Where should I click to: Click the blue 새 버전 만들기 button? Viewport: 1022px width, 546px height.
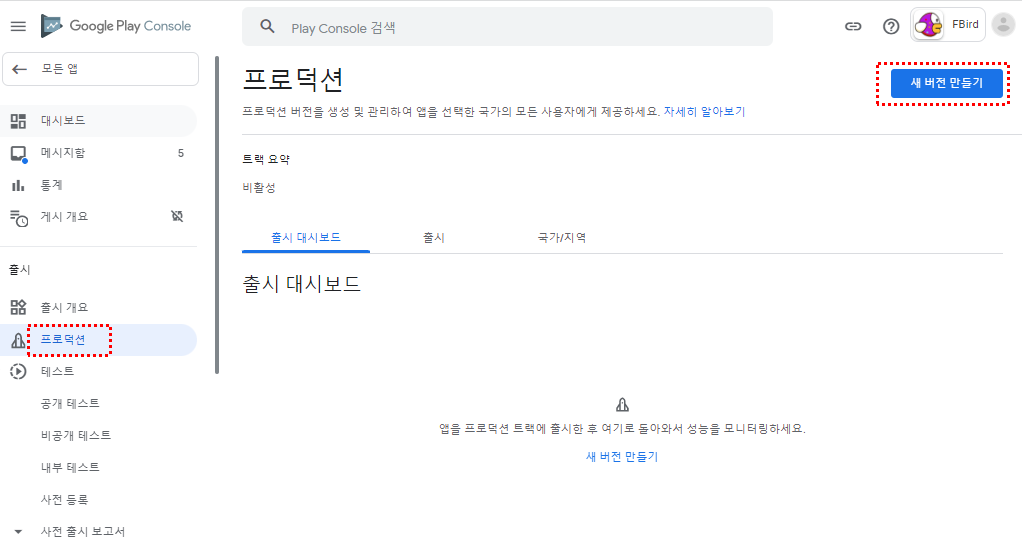point(946,83)
